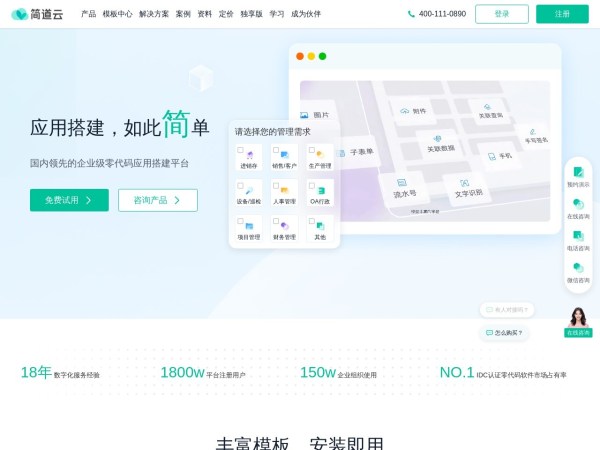Click the 关联数据 tile icon
Screen dimensions: 600x450
coord(437,138)
